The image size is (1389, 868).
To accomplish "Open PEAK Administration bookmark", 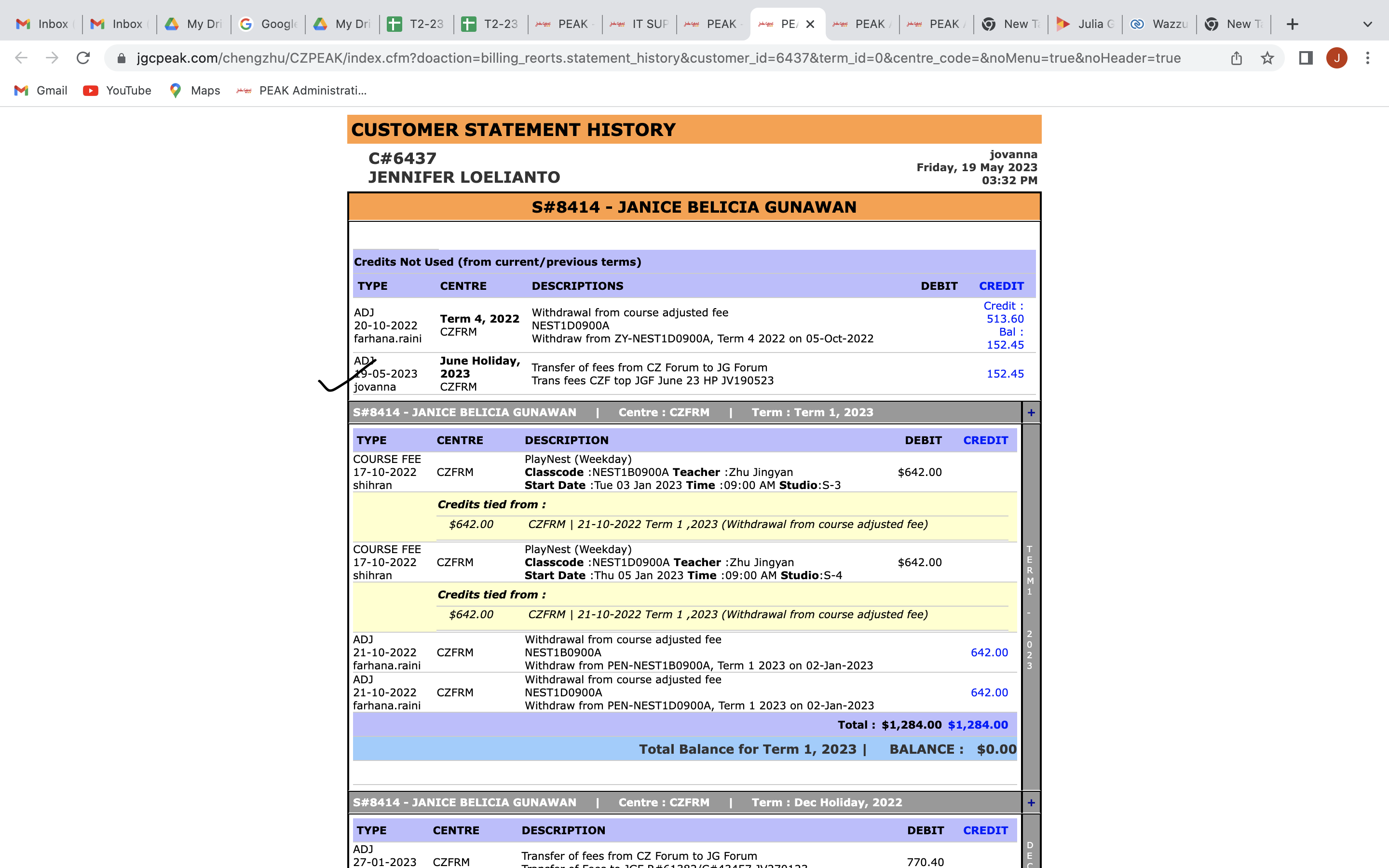I will [x=302, y=91].
